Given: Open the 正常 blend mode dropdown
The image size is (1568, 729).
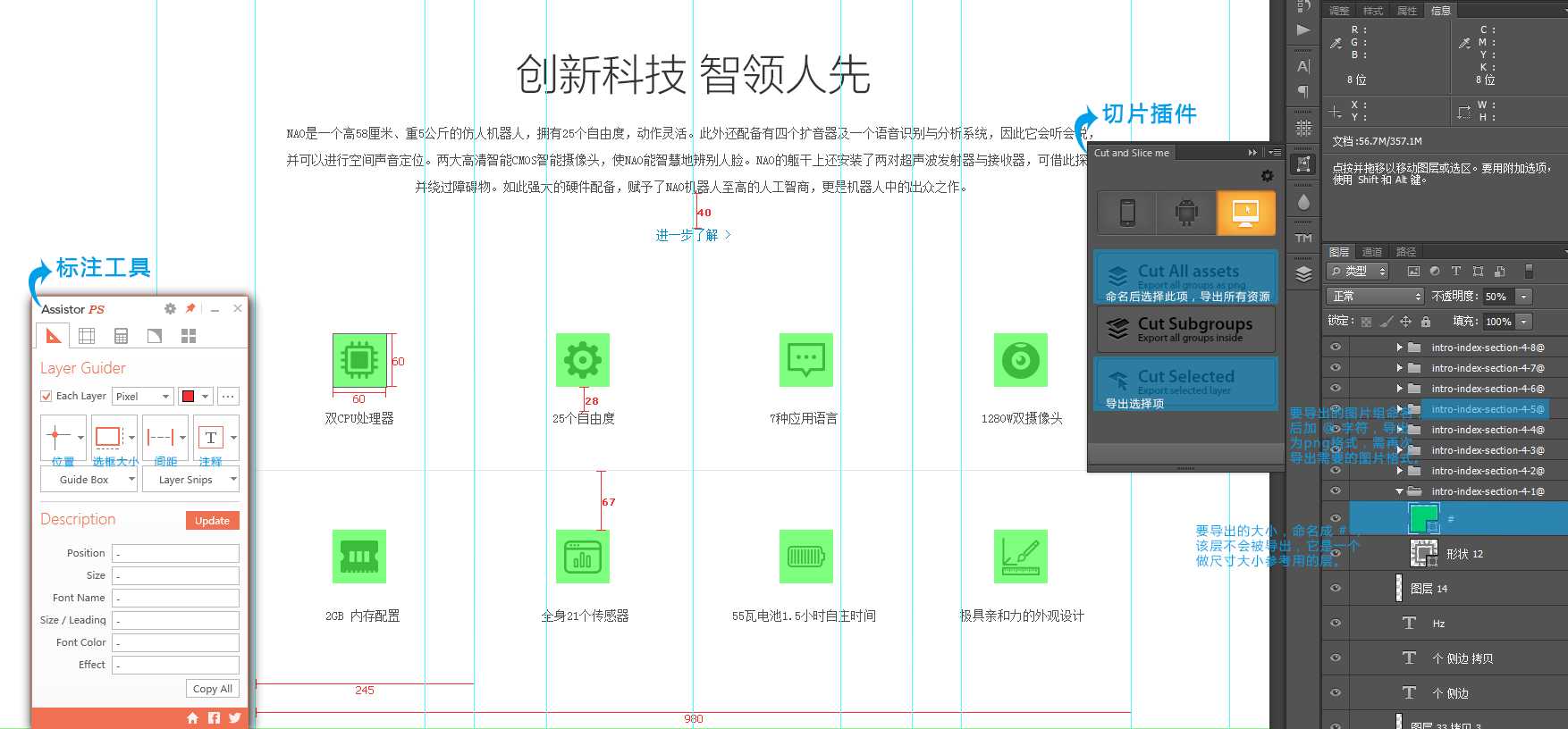Looking at the screenshot, I should pos(1375,297).
